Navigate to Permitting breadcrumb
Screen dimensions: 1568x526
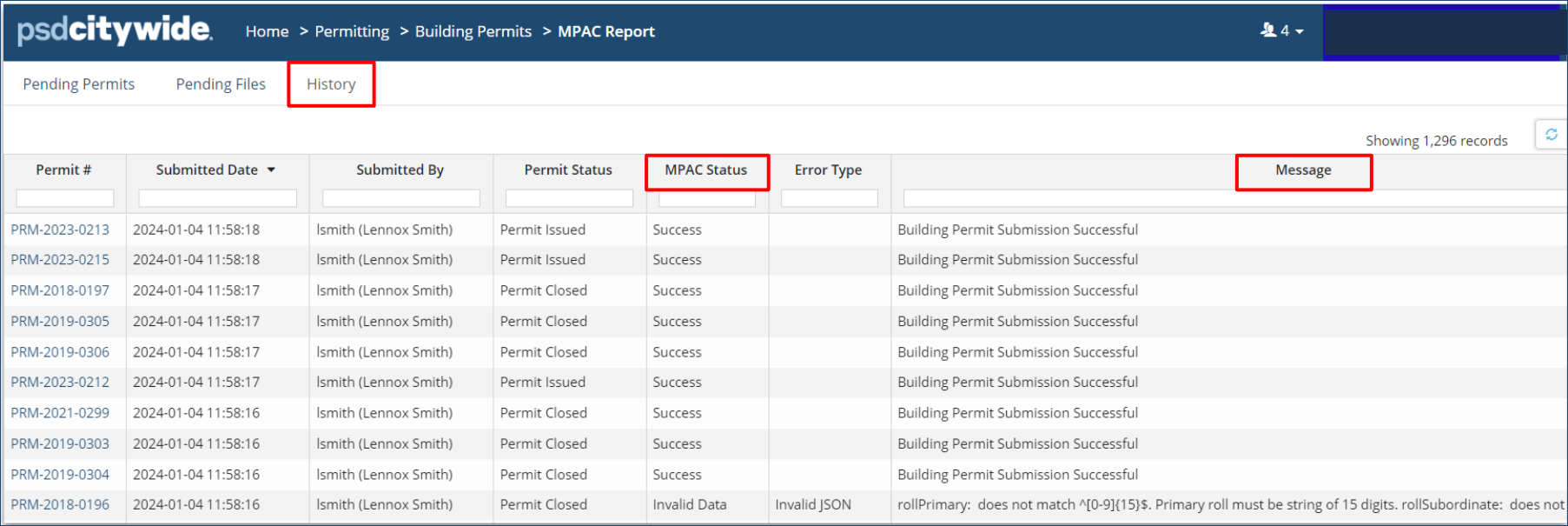[352, 31]
